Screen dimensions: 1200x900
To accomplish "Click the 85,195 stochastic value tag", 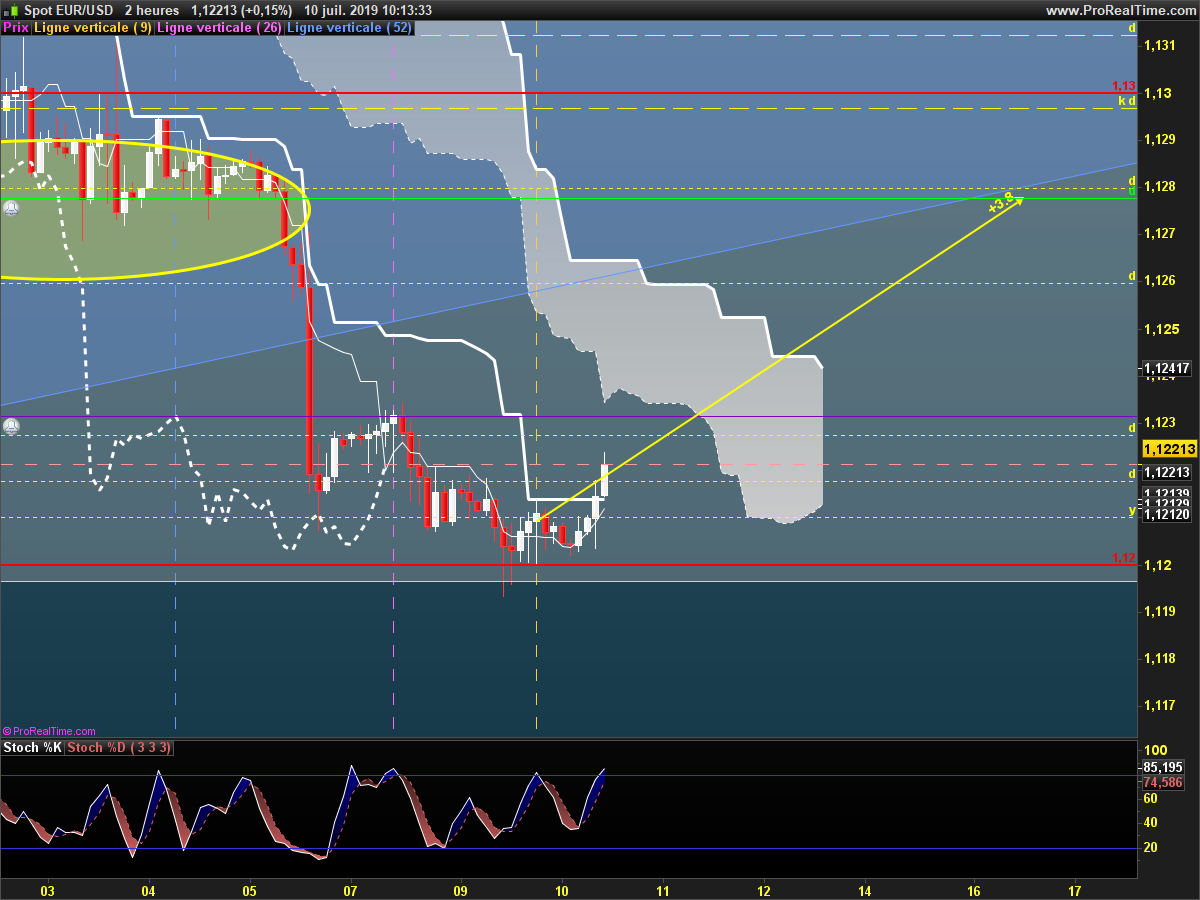I will pyautogui.click(x=1164, y=767).
